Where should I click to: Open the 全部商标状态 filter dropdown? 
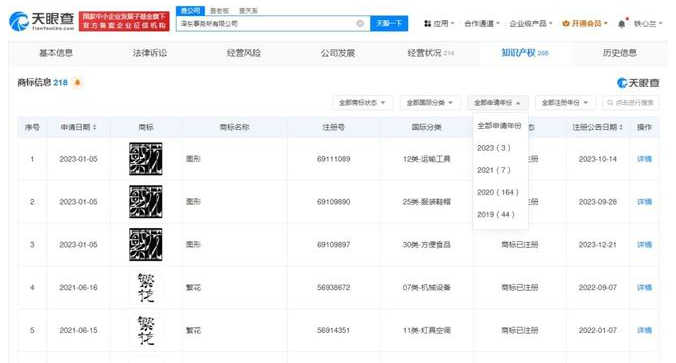coord(362,103)
